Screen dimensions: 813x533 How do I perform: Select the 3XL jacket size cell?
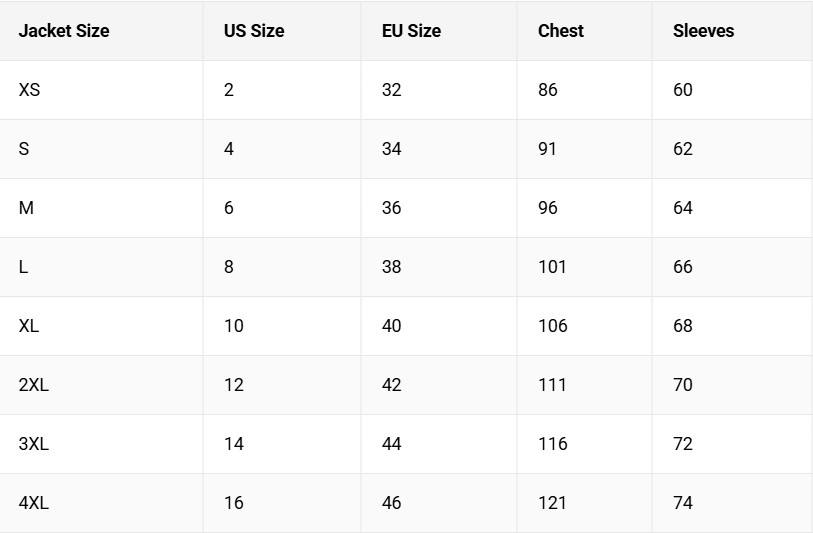click(34, 444)
